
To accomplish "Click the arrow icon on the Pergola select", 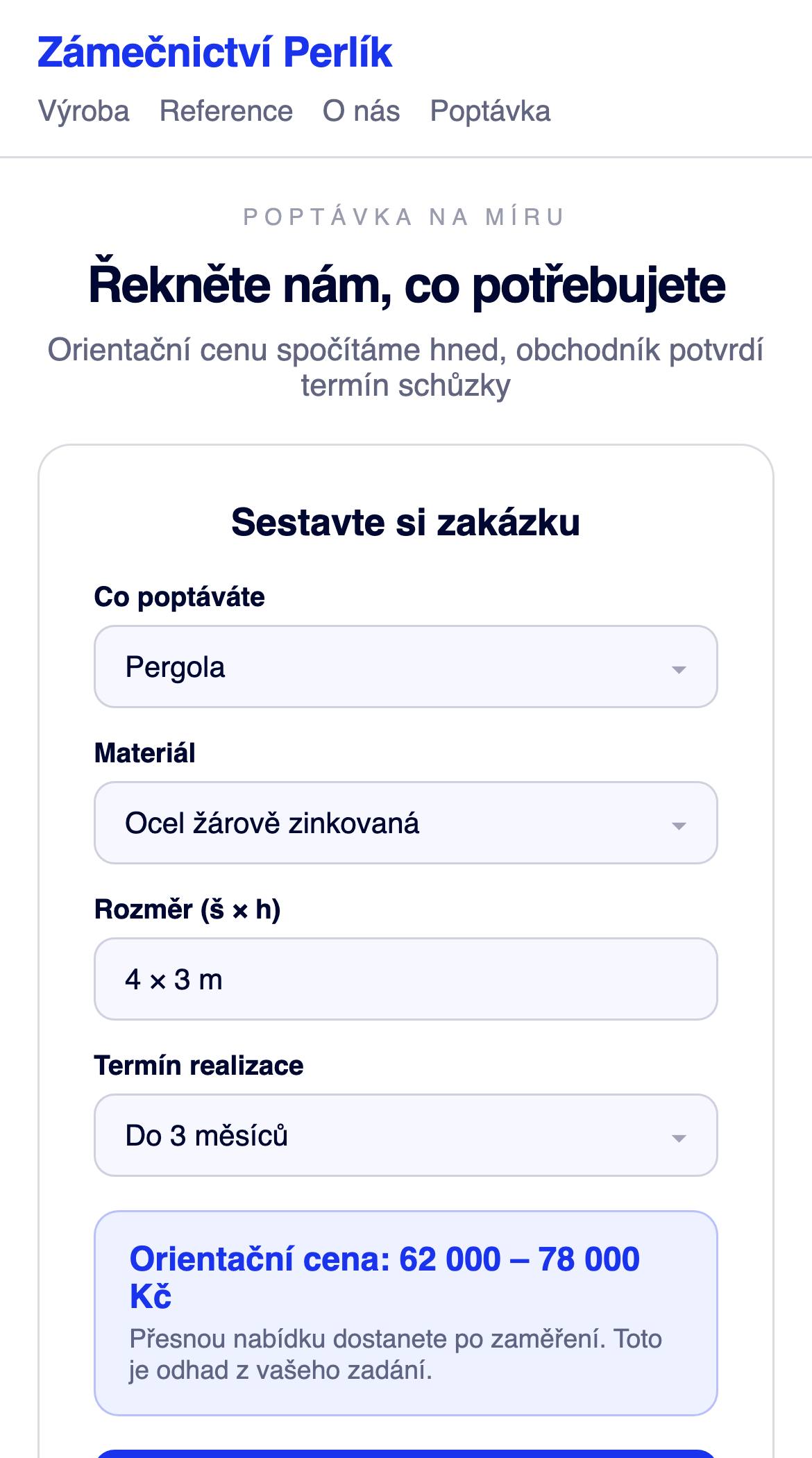I will [x=679, y=669].
